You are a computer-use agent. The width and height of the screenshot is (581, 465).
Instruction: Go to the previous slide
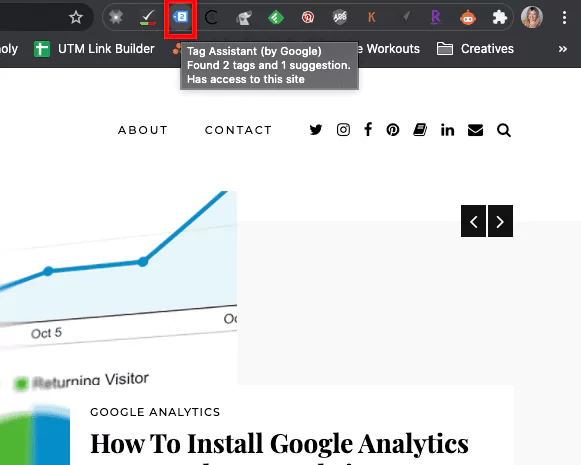pos(473,221)
